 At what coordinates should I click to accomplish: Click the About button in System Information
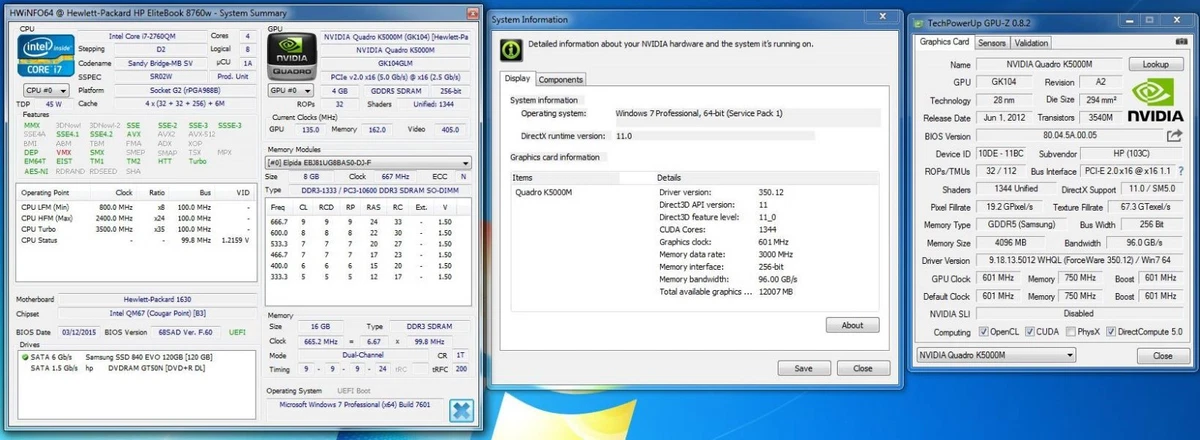[x=852, y=325]
